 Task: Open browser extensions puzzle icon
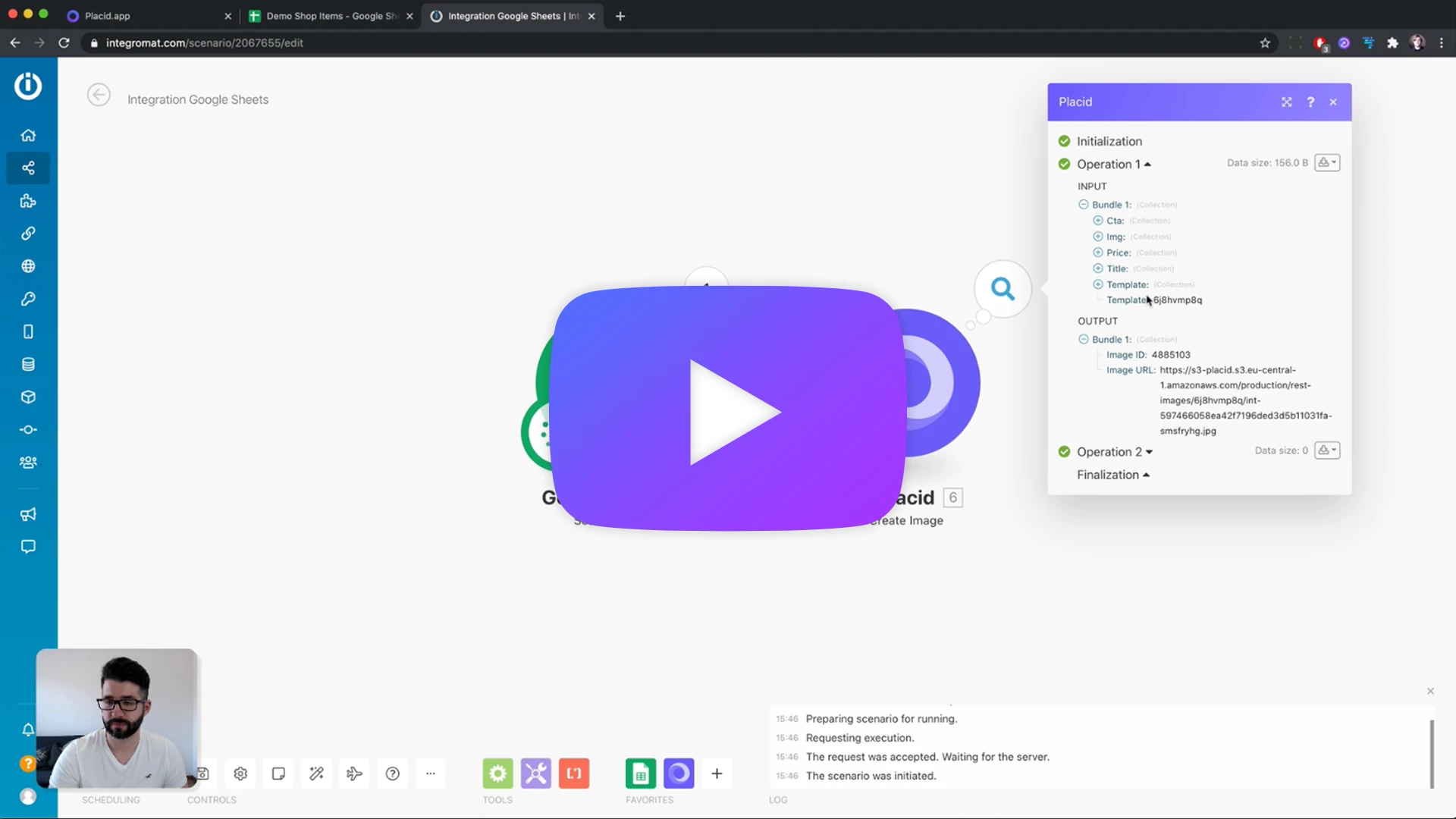[1392, 43]
